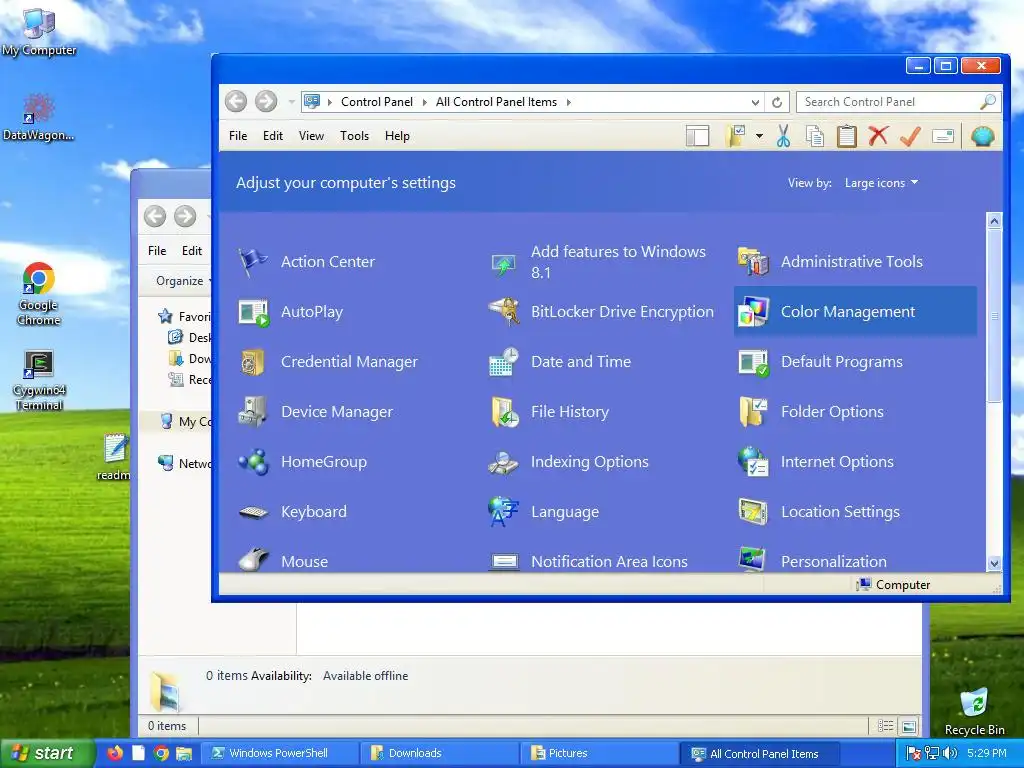Toggle the preview pane layout icon

pyautogui.click(x=697, y=136)
